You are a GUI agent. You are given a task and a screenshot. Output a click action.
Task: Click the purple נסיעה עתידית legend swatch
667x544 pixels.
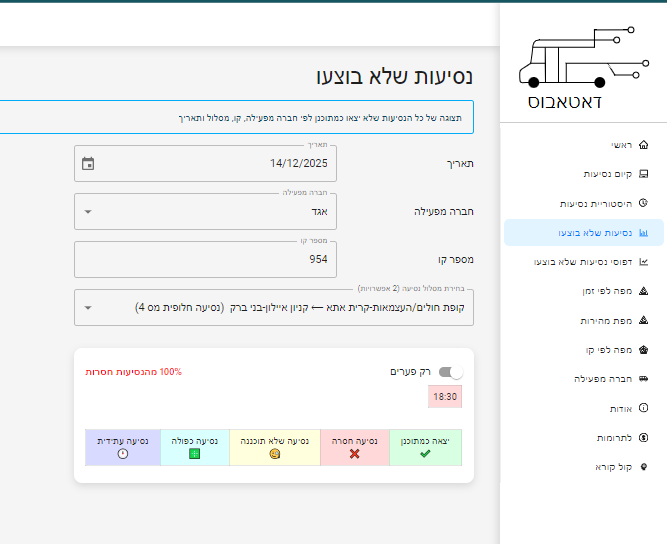pos(123,447)
